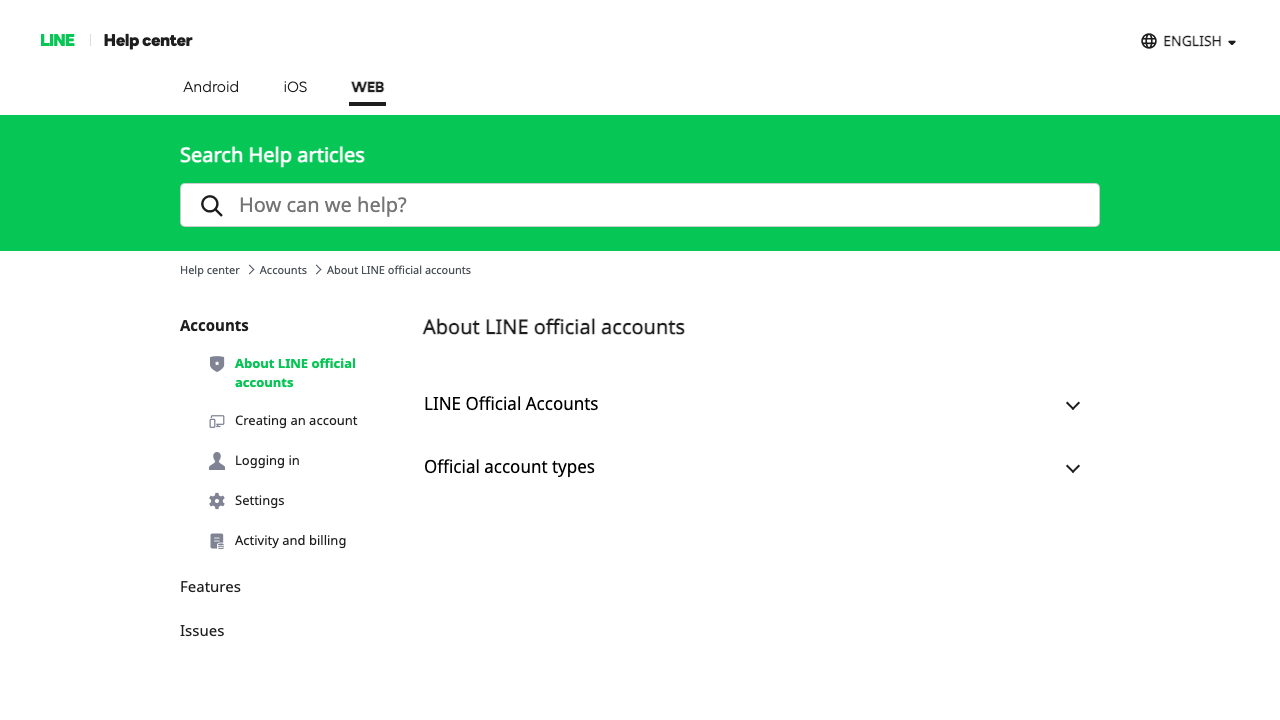Click chevron next to Official account types
1280x720 pixels.
pos(1073,469)
